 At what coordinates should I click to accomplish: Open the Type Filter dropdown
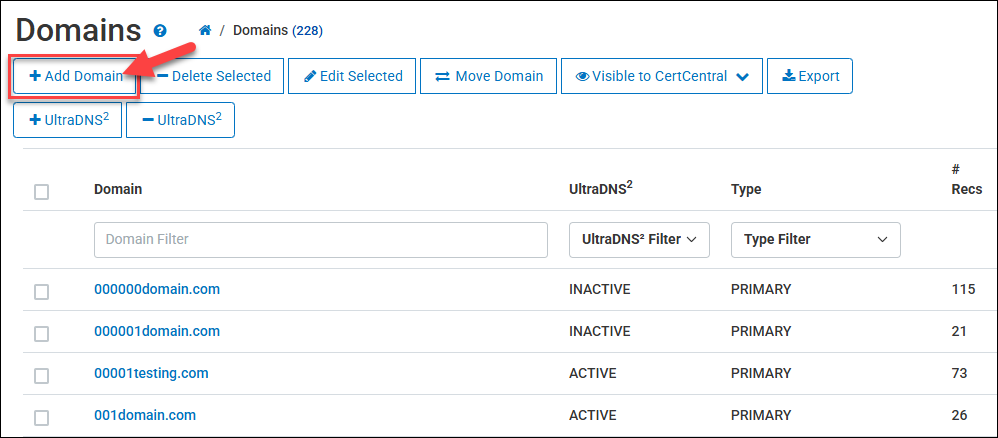[x=815, y=240]
